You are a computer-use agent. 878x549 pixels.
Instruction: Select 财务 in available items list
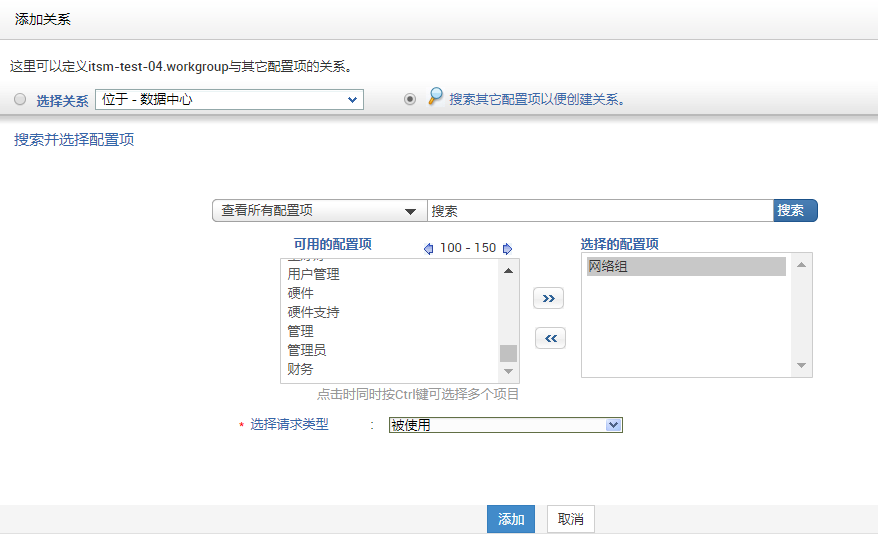301,370
